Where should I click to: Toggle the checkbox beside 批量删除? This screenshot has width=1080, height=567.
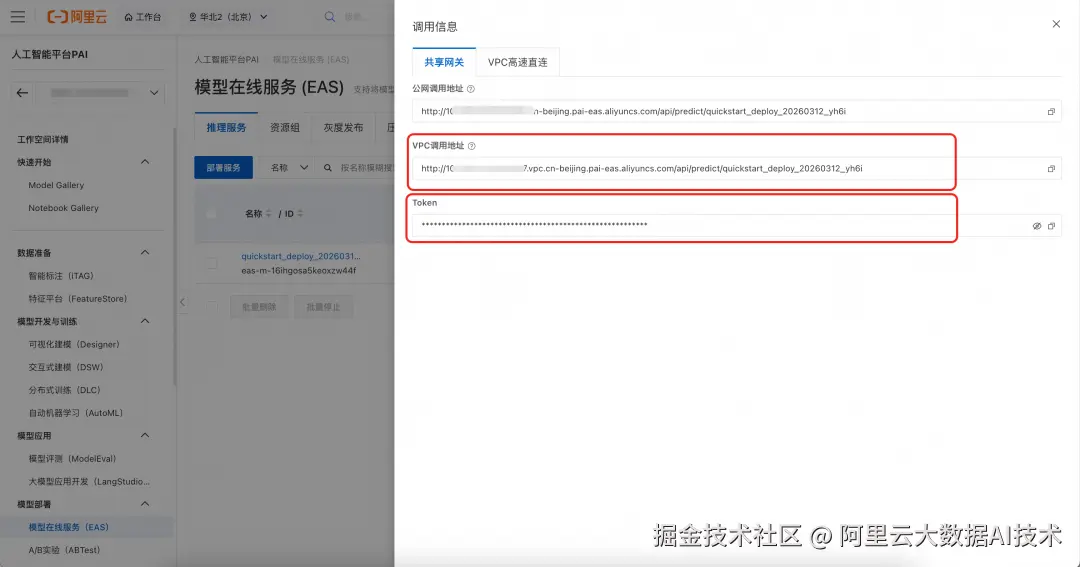pos(211,307)
